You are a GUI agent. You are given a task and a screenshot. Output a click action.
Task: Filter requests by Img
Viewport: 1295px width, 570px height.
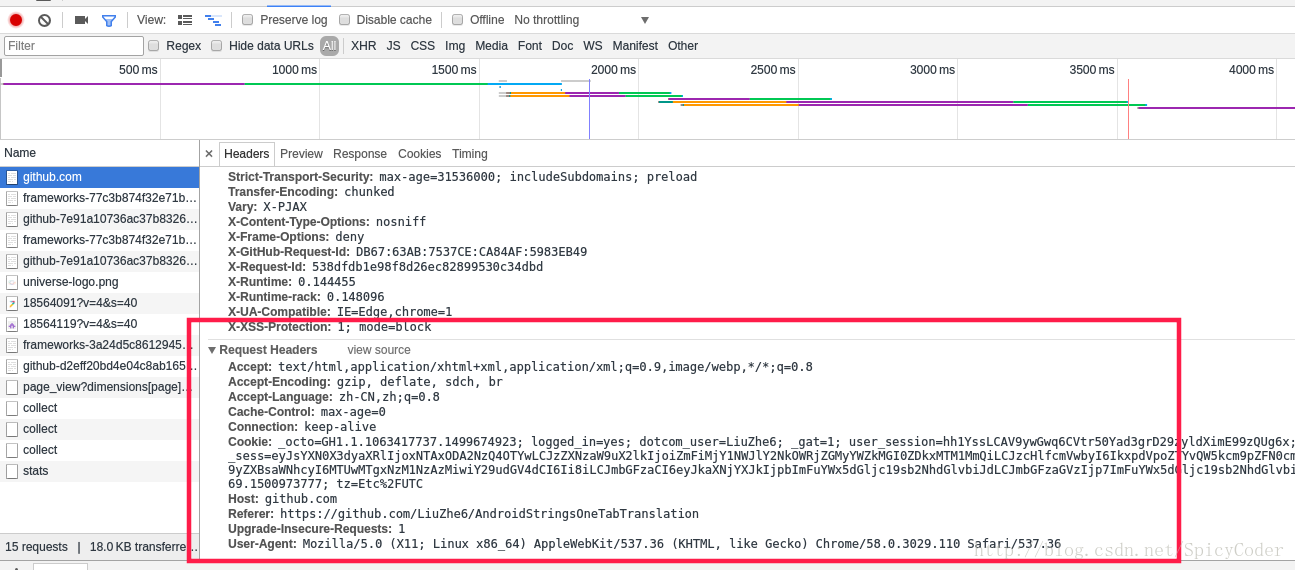455,46
